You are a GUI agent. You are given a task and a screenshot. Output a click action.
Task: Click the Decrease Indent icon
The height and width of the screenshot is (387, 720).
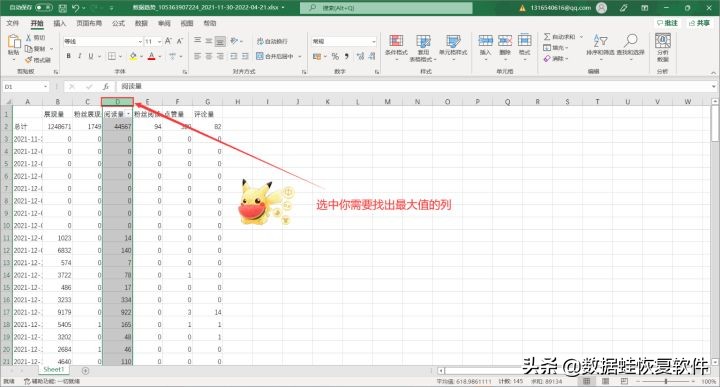tap(234, 56)
